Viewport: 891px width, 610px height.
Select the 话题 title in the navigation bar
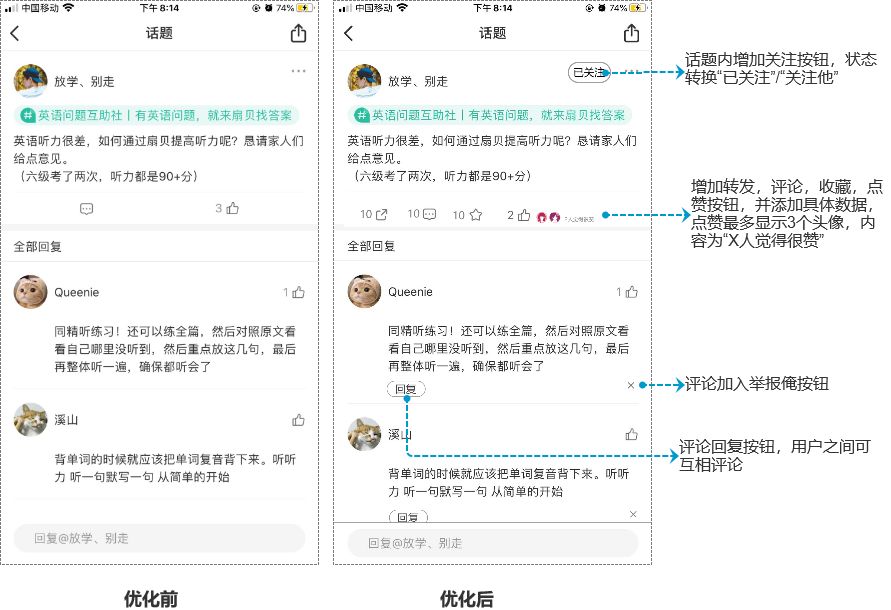tap(490, 33)
